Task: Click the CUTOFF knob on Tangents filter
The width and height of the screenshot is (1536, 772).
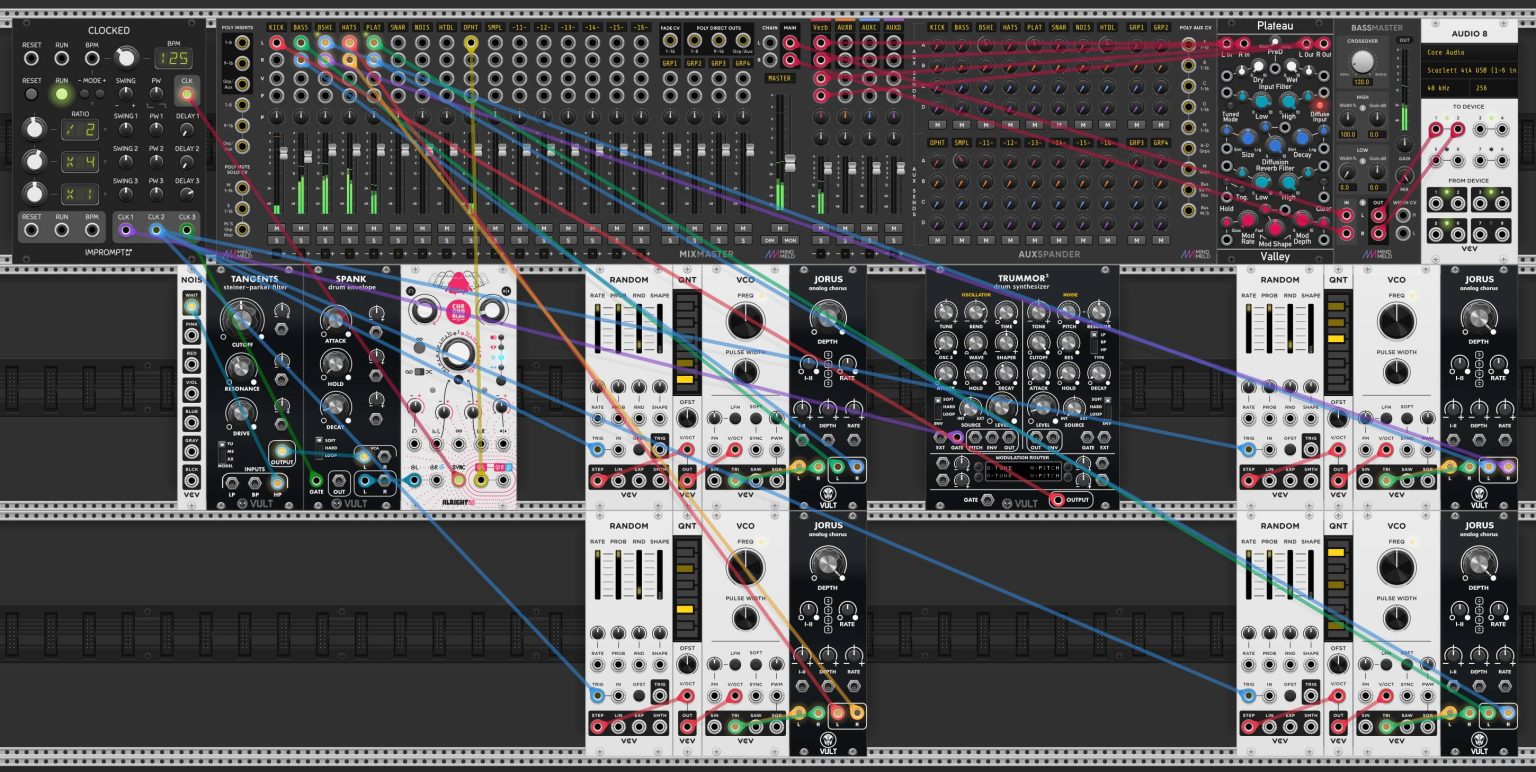Action: pos(240,320)
